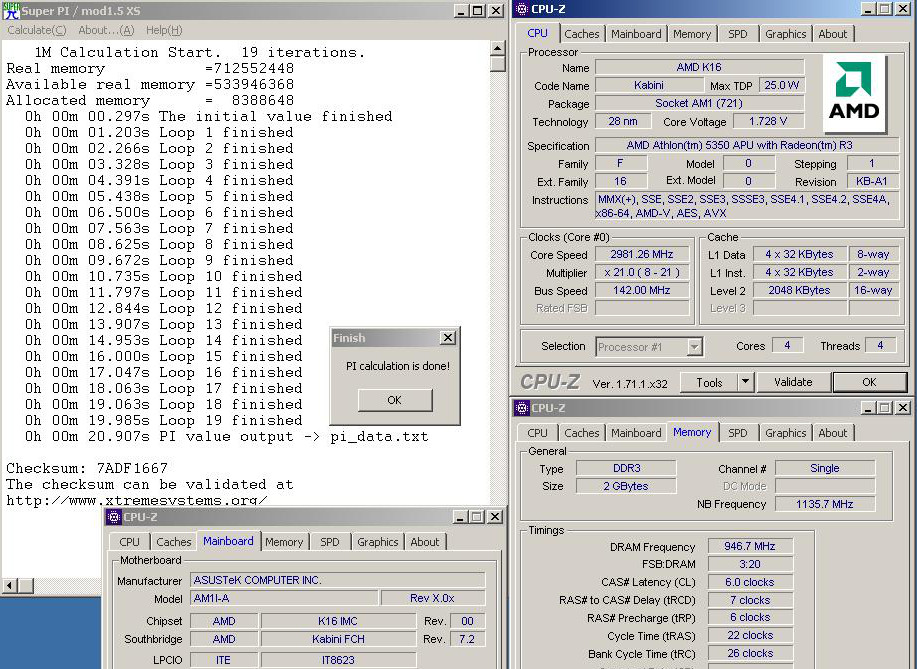The width and height of the screenshot is (917, 669).
Task: Select Caches tab in Mainboard CPU-Z window
Action: (174, 542)
